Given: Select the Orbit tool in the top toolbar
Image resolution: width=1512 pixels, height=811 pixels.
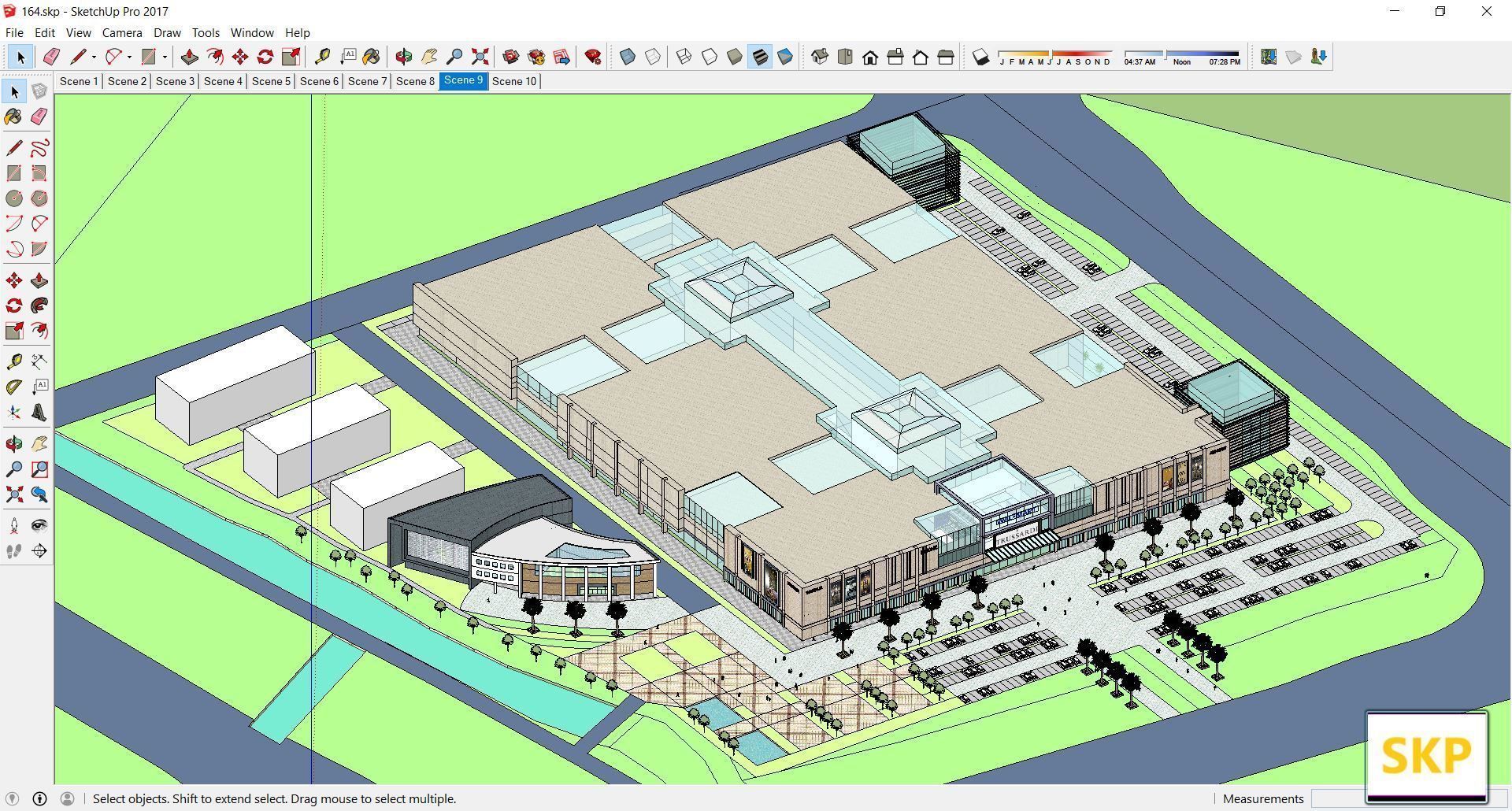Looking at the screenshot, I should (x=404, y=57).
